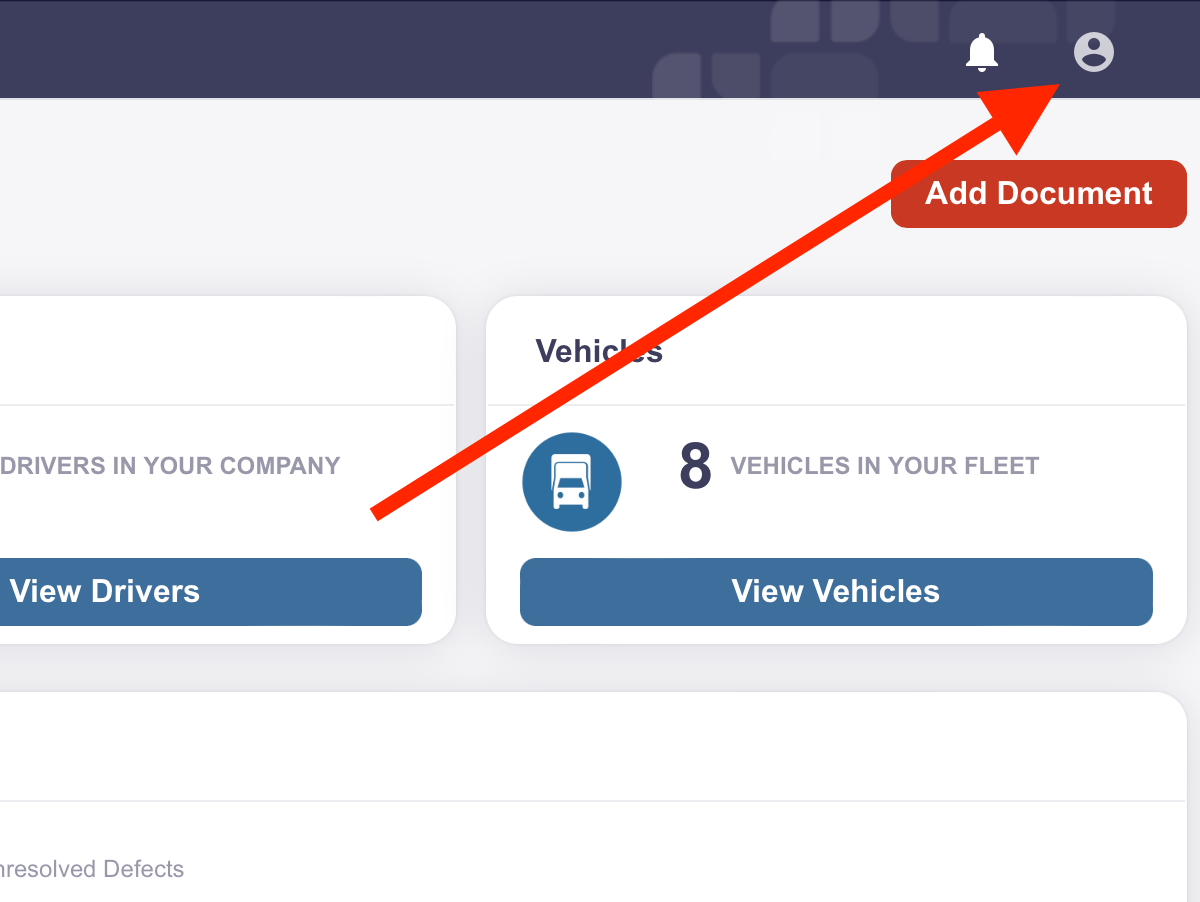This screenshot has height=902, width=1200.
Task: Click the Add Document button
Action: pos(1039,194)
